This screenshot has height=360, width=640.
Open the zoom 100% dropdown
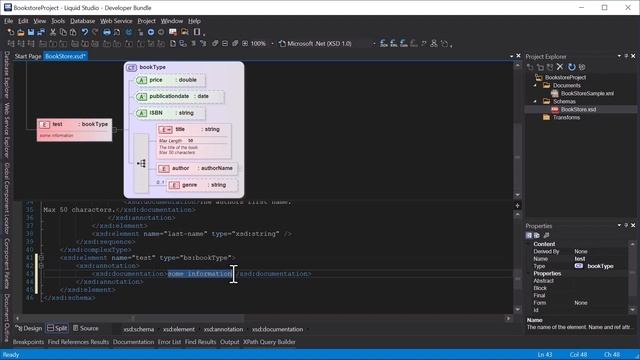pos(272,44)
